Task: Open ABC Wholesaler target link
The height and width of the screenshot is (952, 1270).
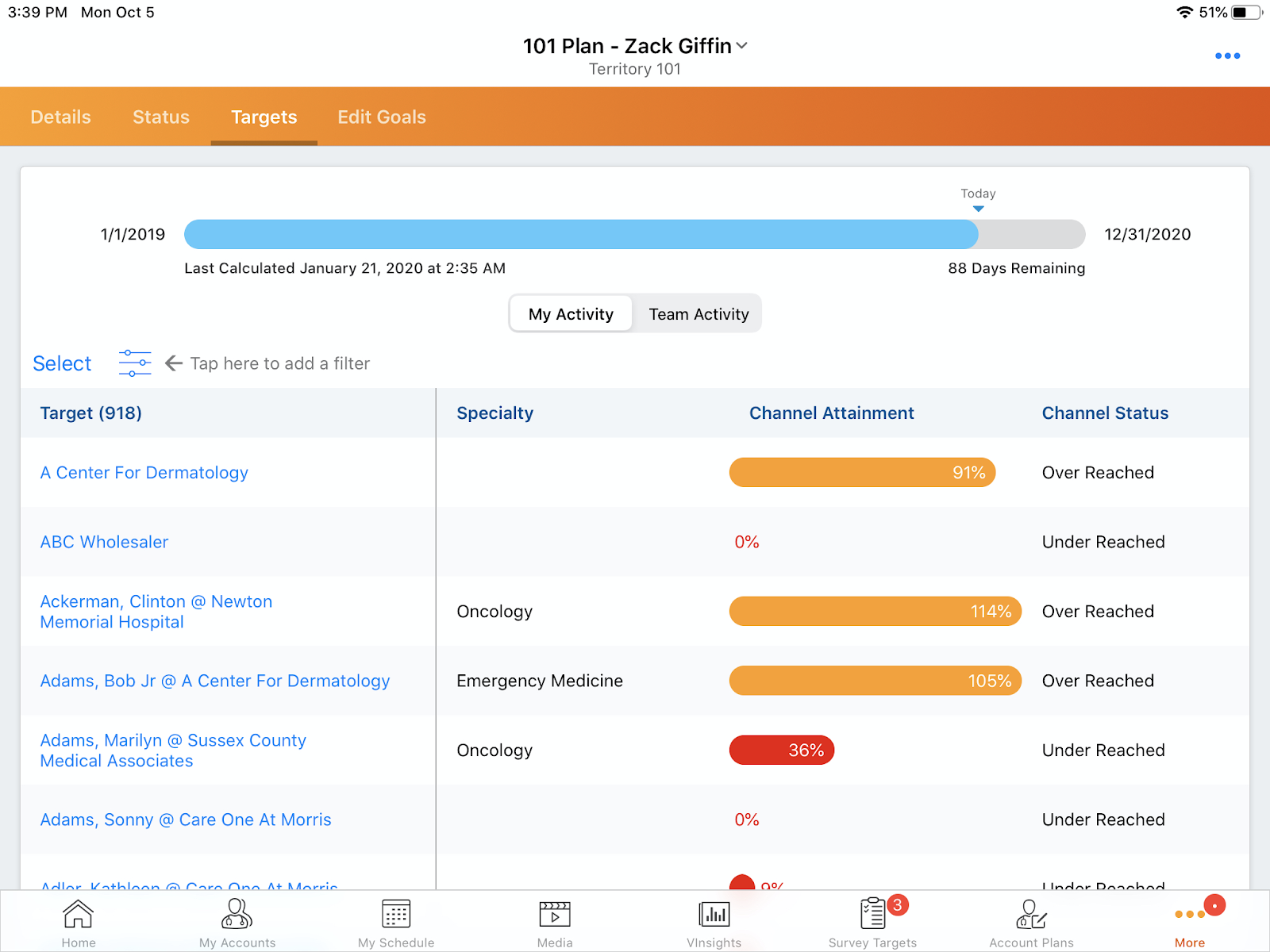Action: (x=105, y=542)
